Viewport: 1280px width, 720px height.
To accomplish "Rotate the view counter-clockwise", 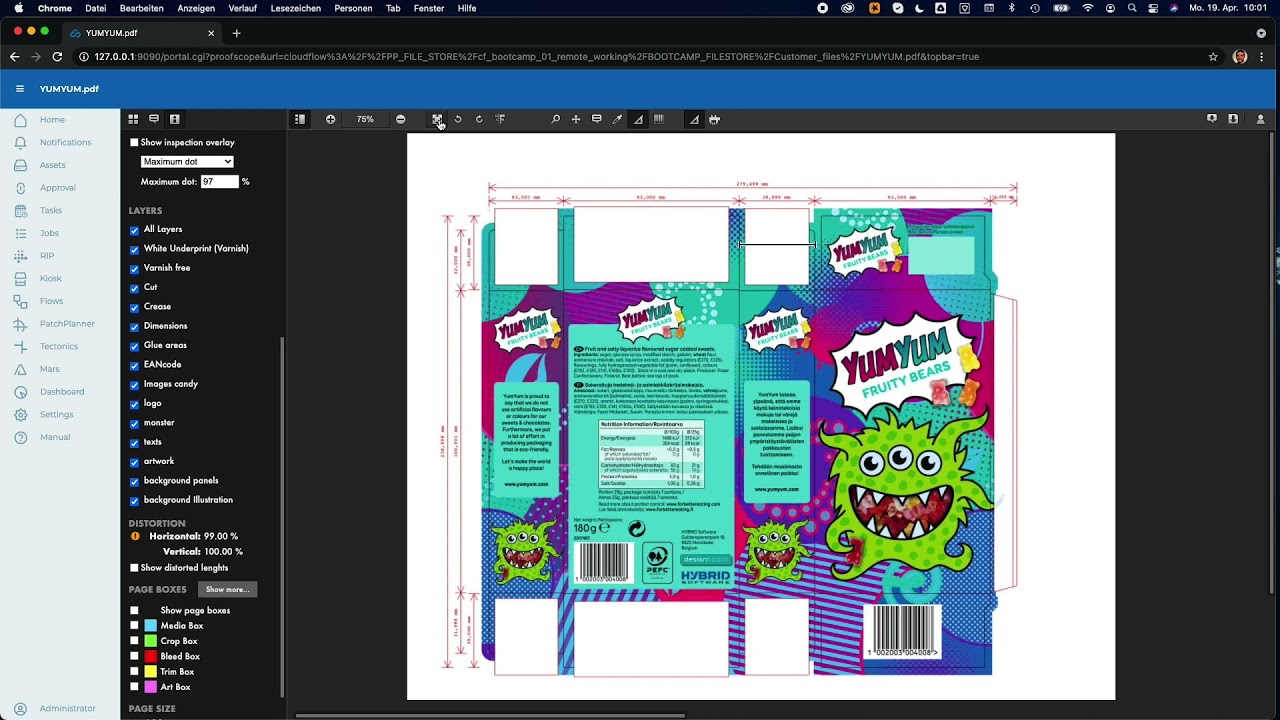I will point(458,119).
